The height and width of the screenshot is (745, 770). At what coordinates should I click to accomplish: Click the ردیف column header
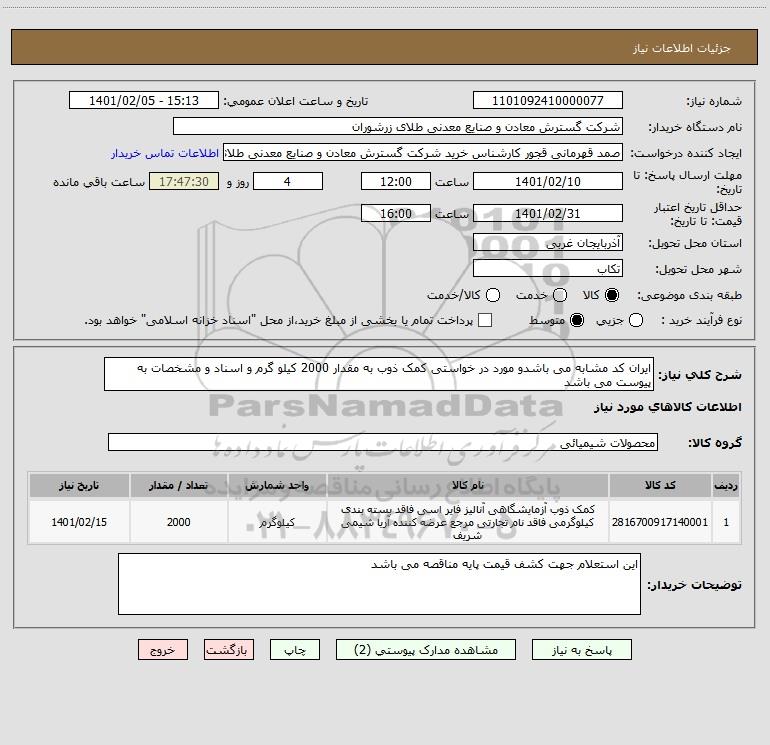point(726,486)
